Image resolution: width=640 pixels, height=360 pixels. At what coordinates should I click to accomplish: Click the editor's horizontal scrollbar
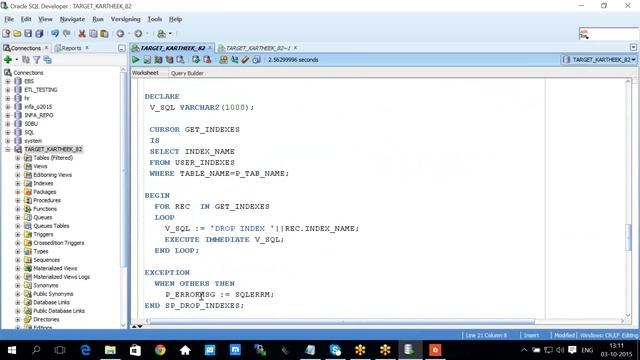[343, 322]
